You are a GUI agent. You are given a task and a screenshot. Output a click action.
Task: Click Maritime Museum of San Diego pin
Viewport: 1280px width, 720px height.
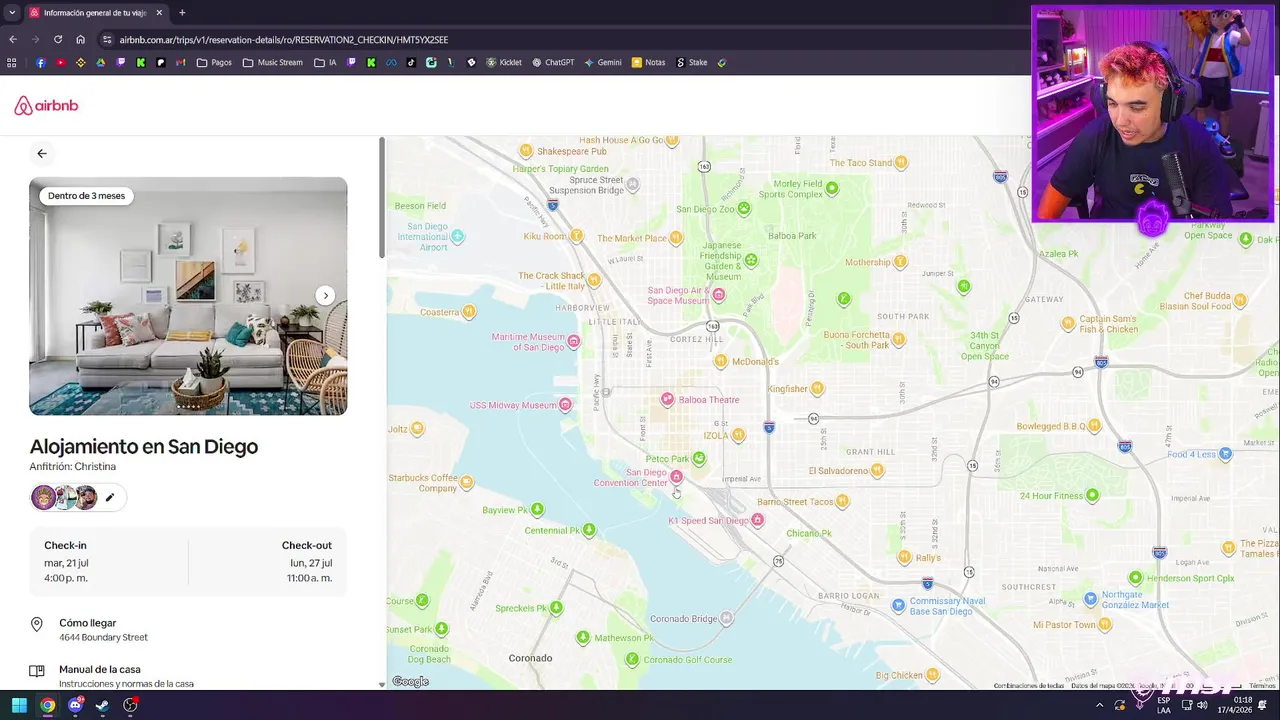click(x=573, y=342)
